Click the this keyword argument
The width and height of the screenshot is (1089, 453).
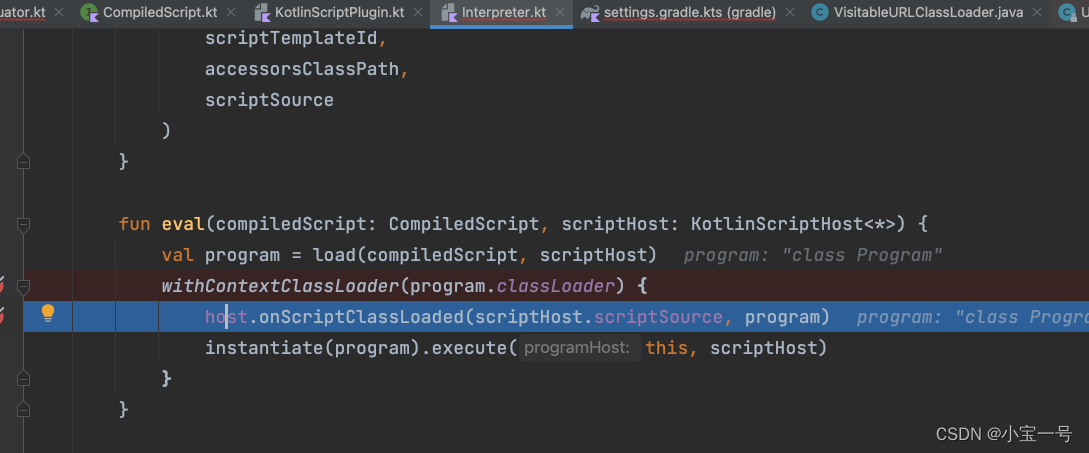(667, 347)
